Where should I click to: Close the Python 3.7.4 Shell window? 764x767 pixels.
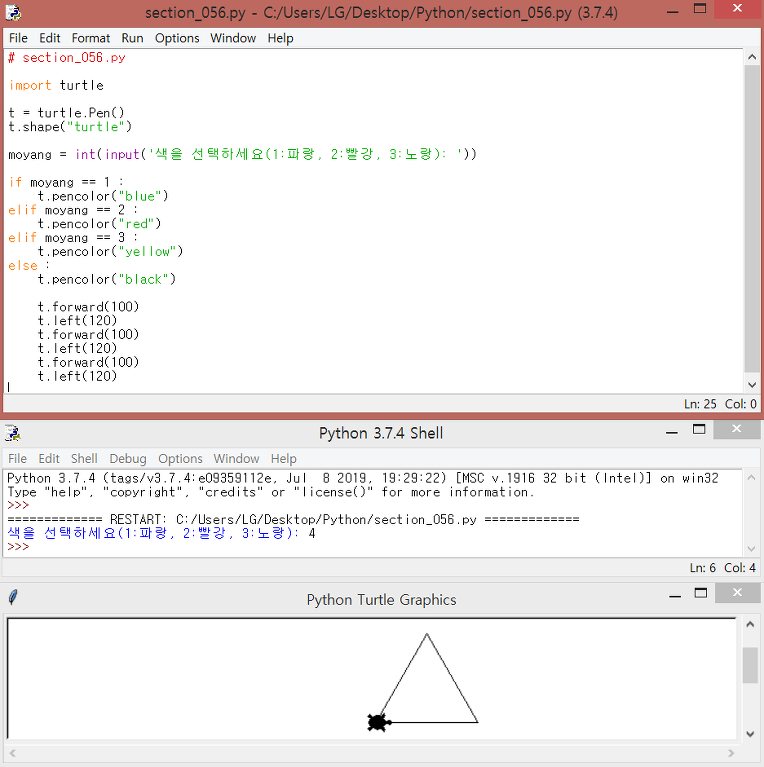point(737,429)
